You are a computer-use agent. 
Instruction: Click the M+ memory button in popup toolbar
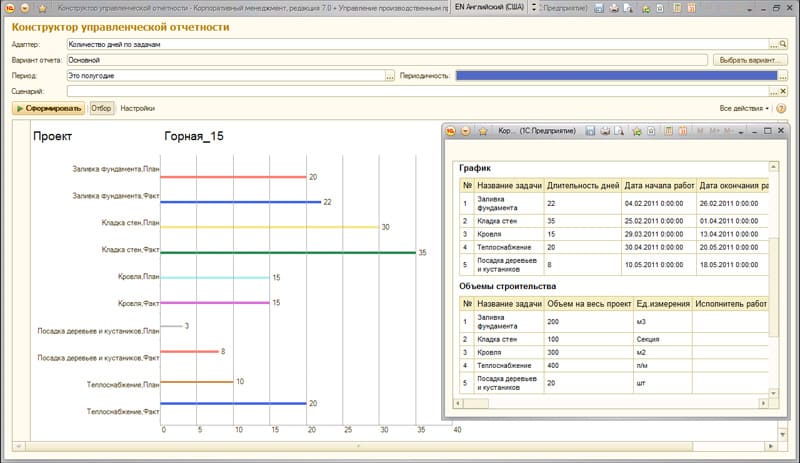click(715, 131)
